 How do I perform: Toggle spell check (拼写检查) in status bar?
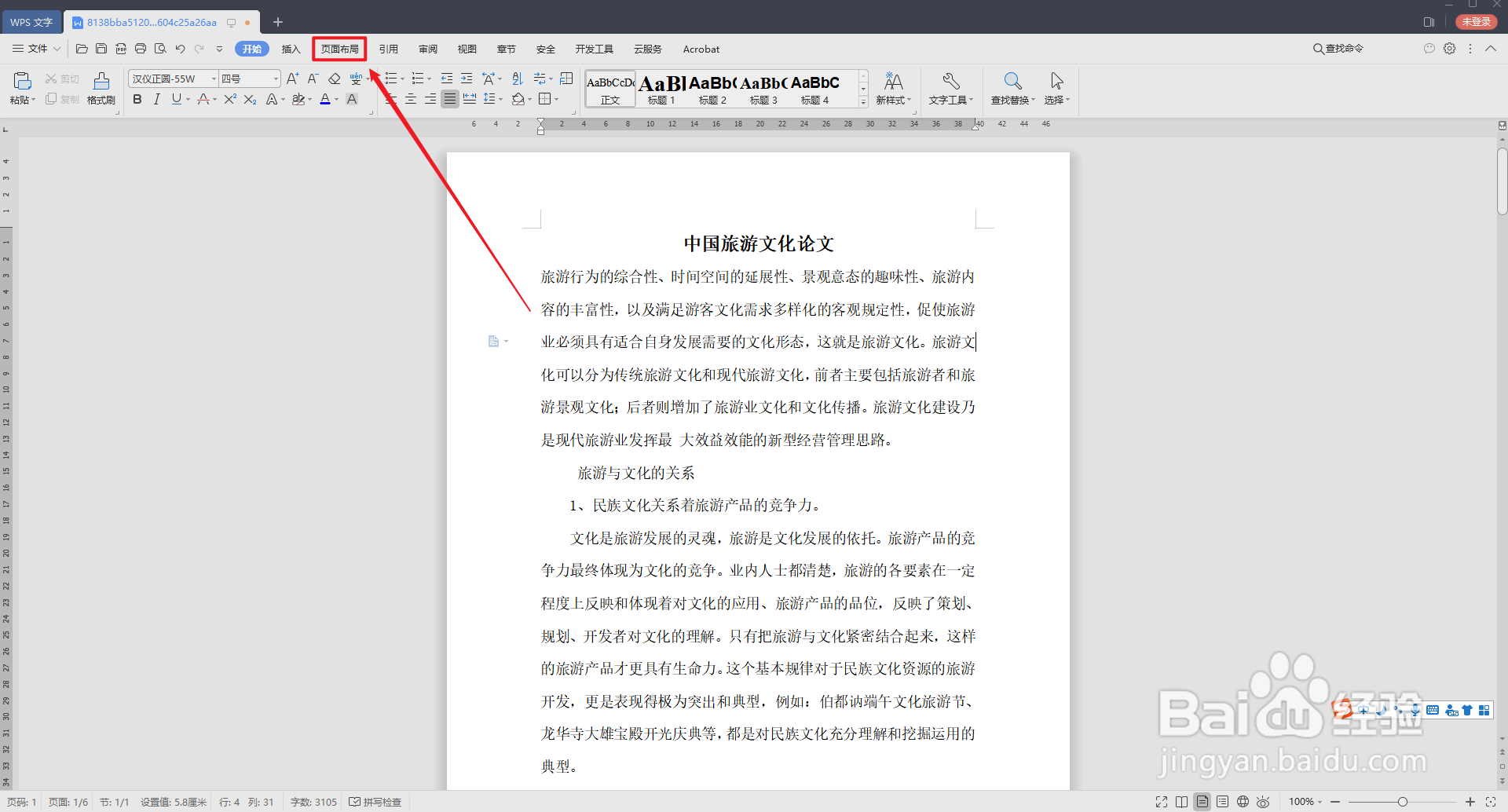375,802
